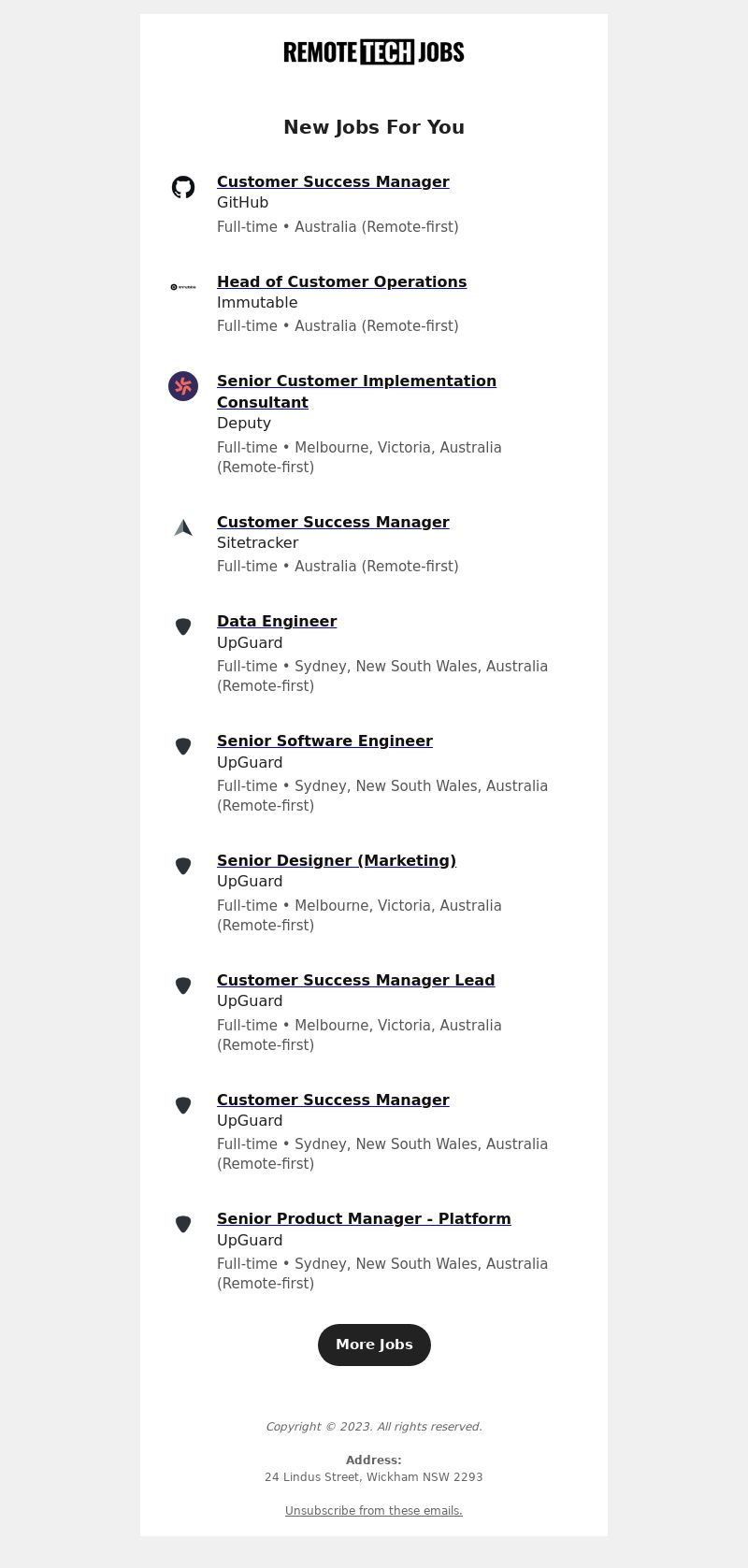The image size is (748, 1568).
Task: Click the GitHub octocat logo icon
Action: (183, 187)
